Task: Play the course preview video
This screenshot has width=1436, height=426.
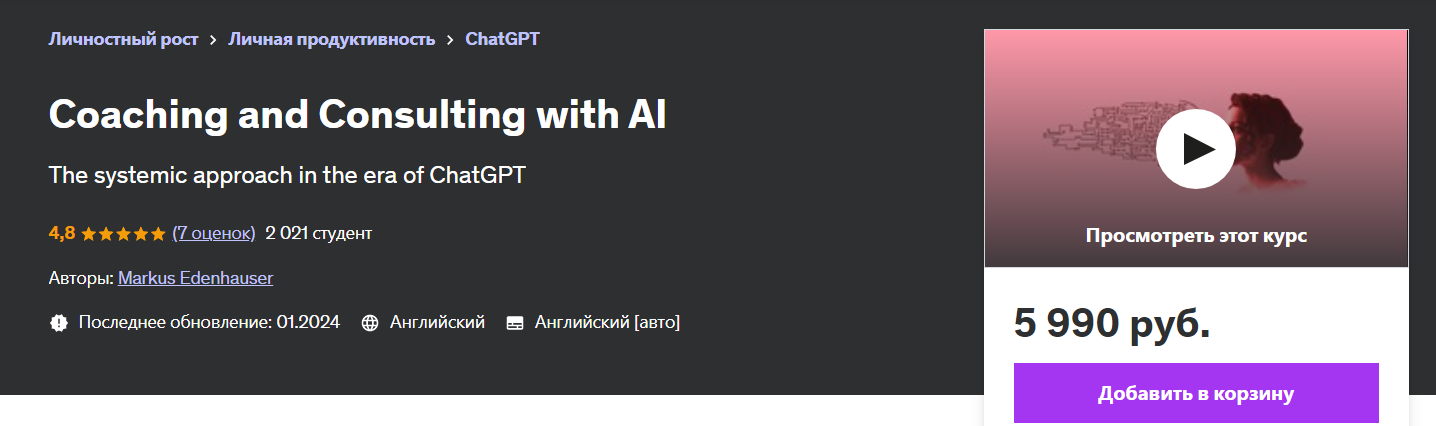Action: pos(1195,149)
